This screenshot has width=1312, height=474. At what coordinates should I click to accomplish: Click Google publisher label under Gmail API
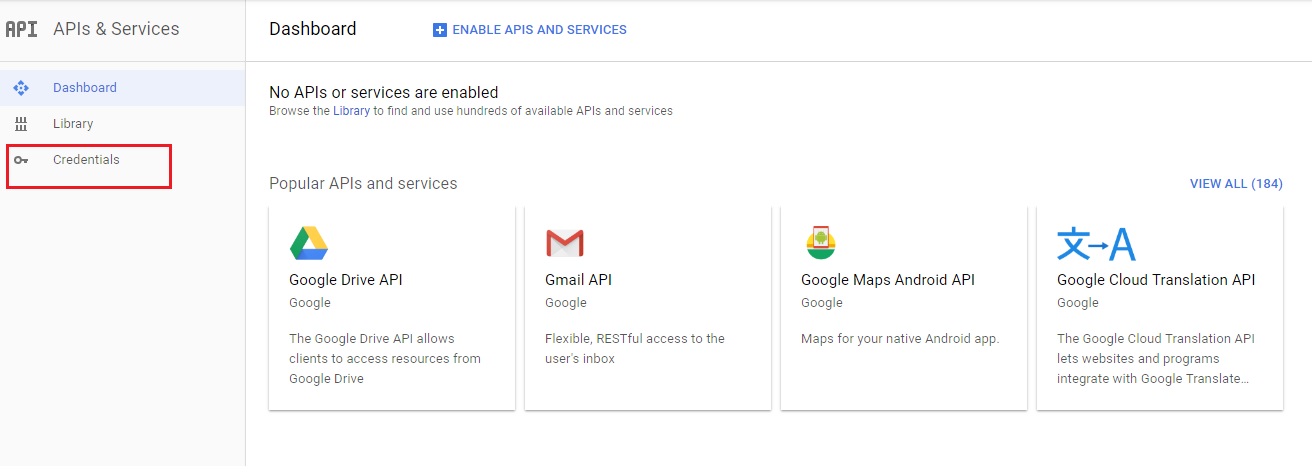[566, 303]
